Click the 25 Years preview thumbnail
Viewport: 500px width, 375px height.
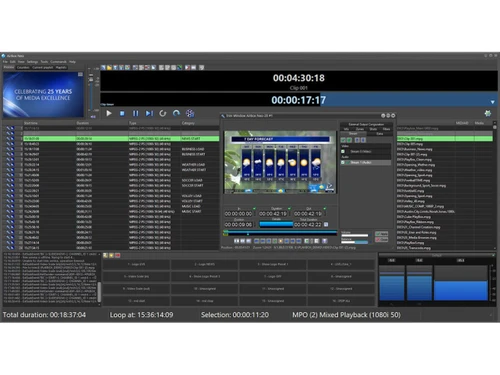43,94
